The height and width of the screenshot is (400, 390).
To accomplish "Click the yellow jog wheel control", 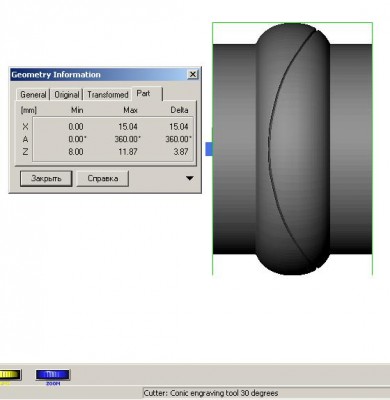I will [x=10, y=375].
